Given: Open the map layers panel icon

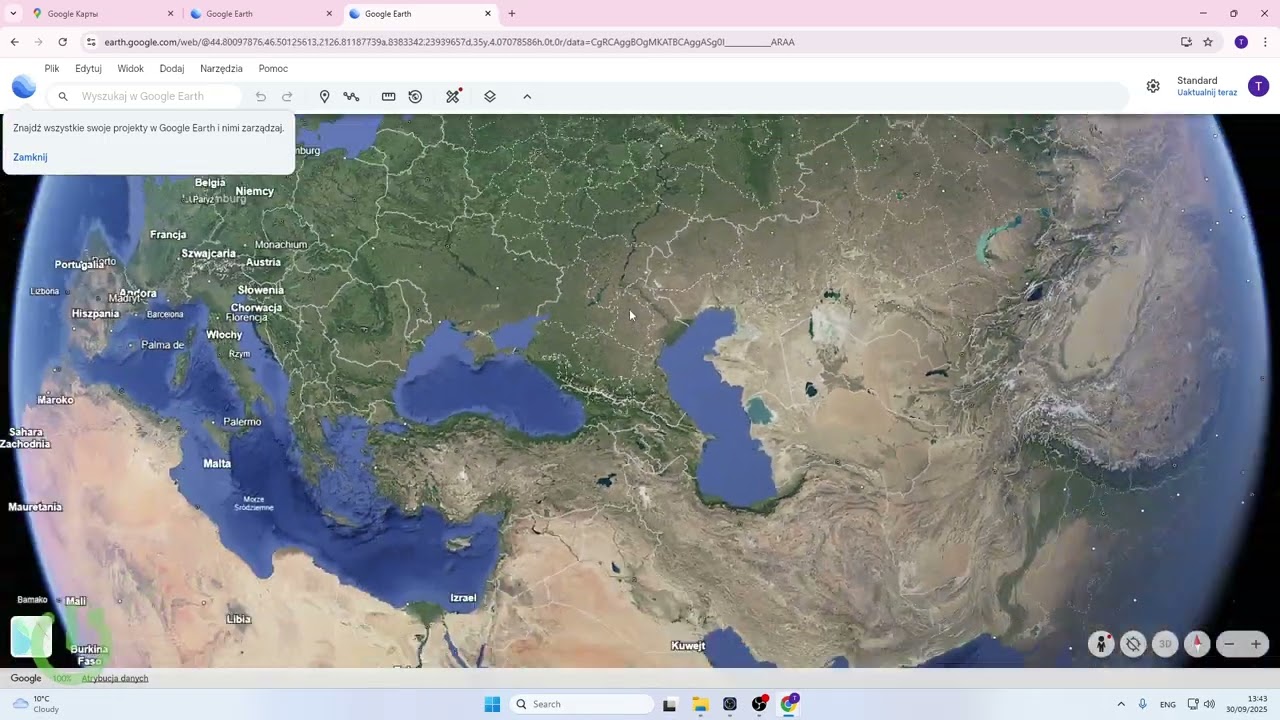Looking at the screenshot, I should point(490,97).
